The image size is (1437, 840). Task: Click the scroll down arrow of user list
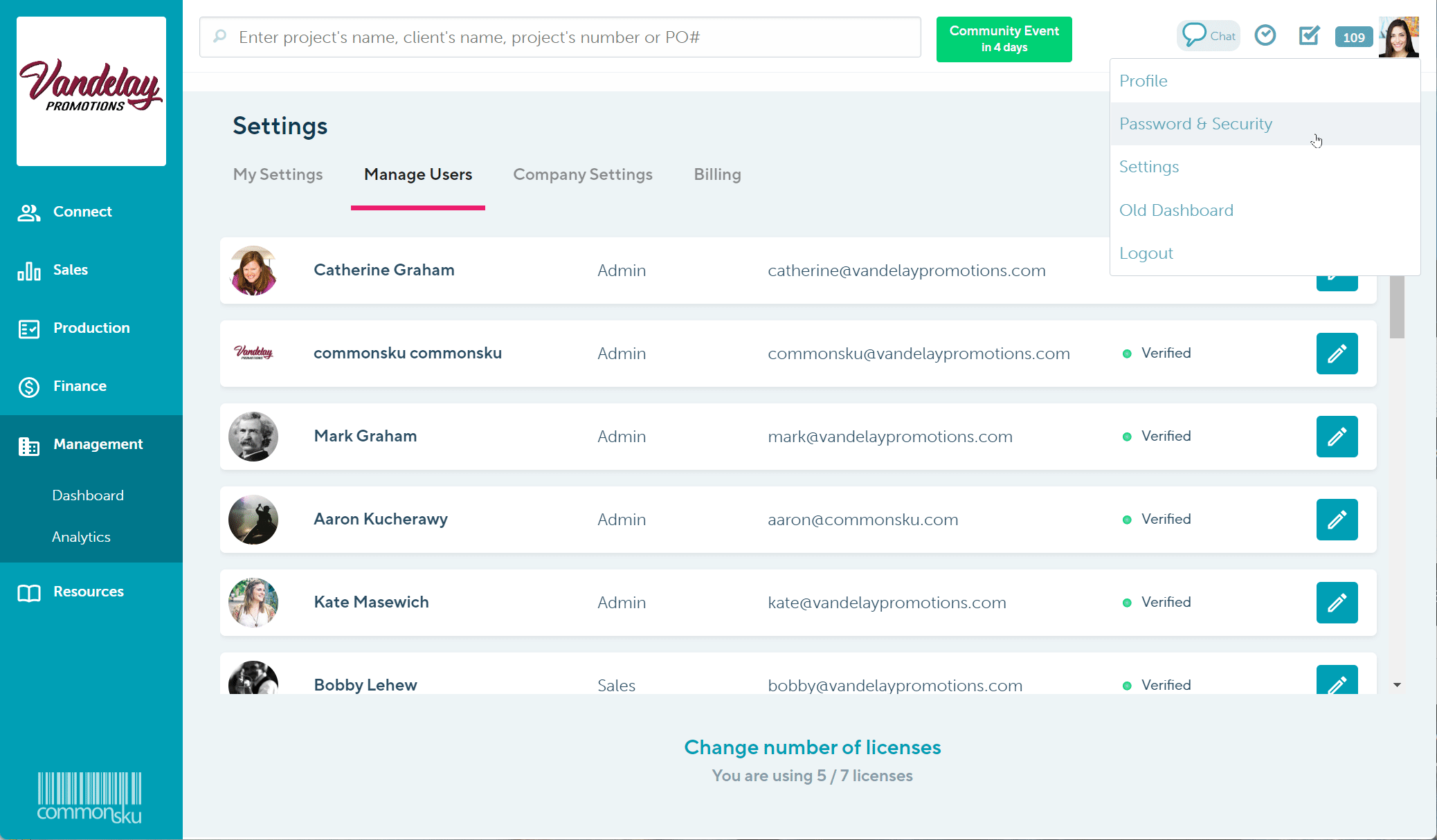click(1397, 685)
